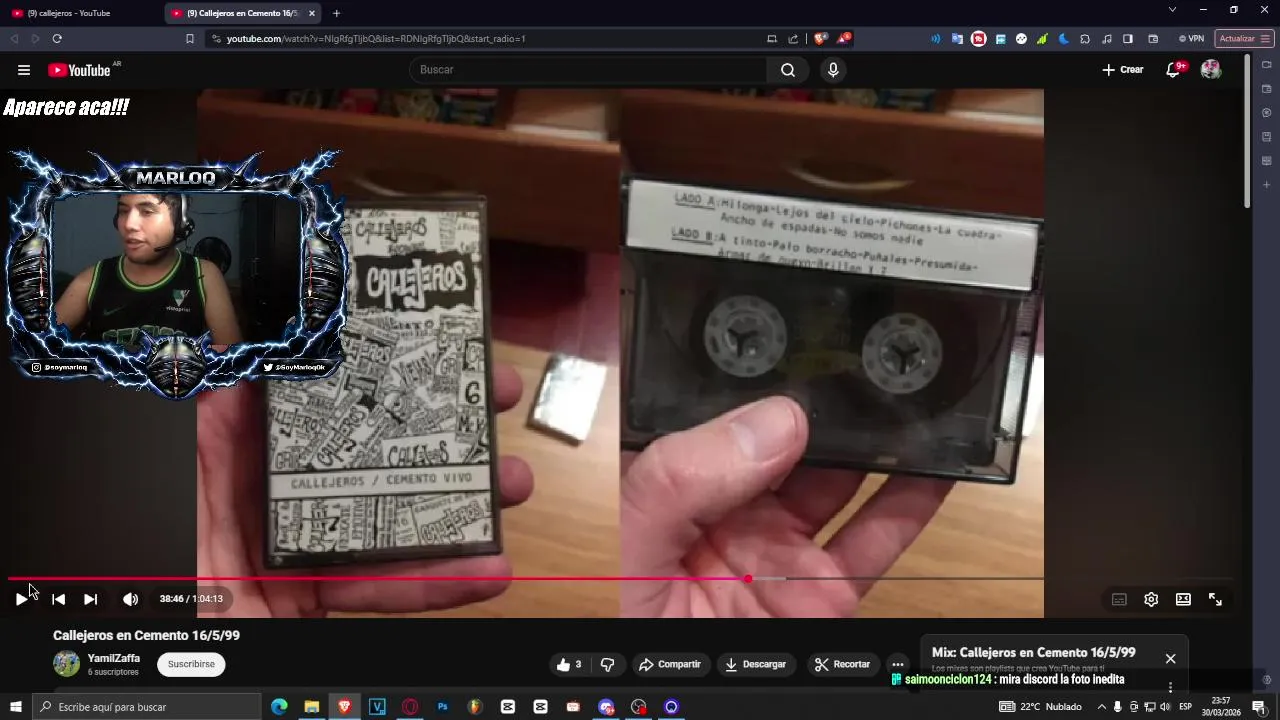Open the media control music note icon

point(1107,39)
